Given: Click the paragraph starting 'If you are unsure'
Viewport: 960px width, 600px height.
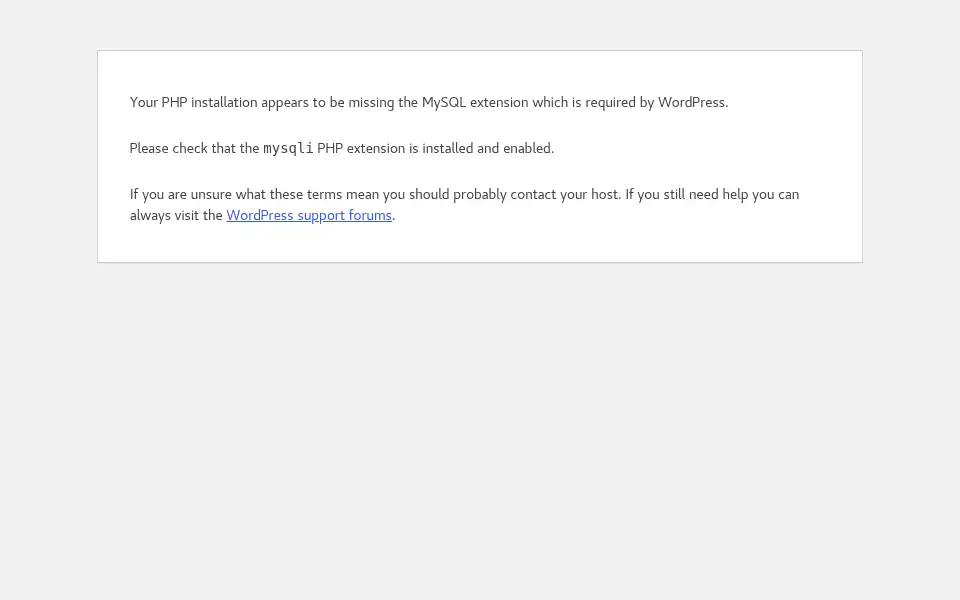Looking at the screenshot, I should pyautogui.click(x=464, y=204).
